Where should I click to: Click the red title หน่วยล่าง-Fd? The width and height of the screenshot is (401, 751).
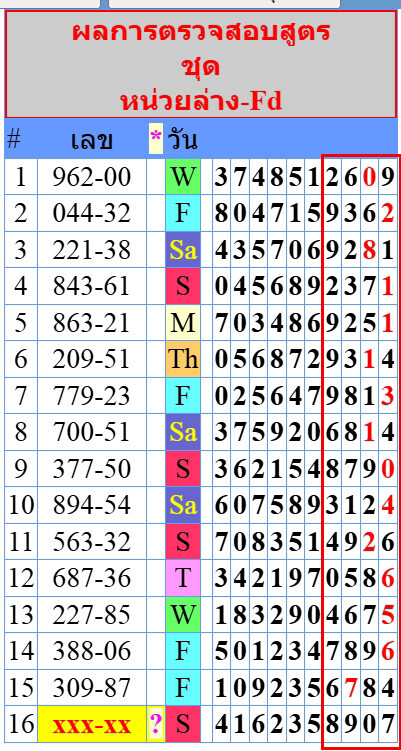click(201, 101)
